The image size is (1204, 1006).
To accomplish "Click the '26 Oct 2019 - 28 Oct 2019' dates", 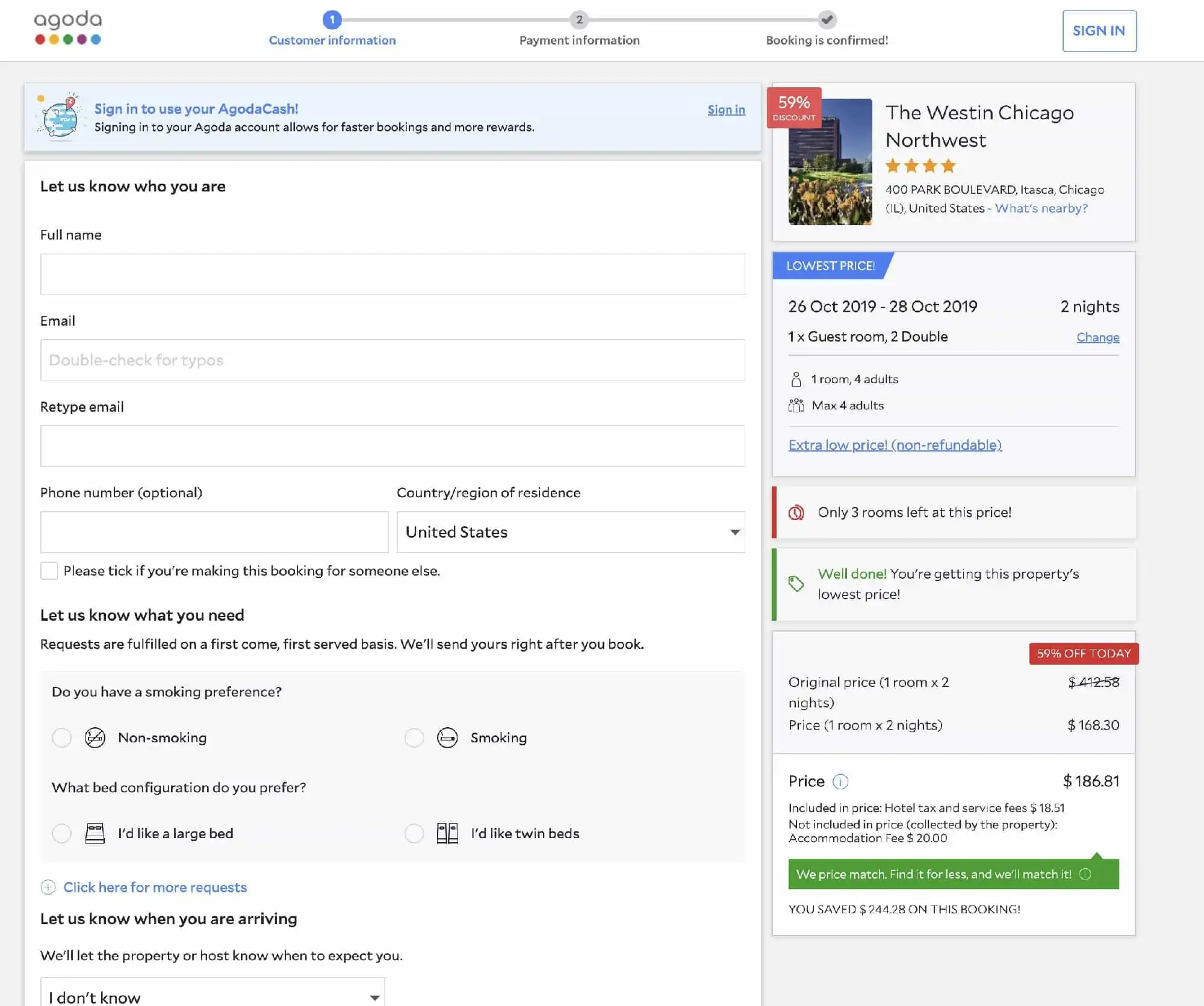I will coord(883,306).
